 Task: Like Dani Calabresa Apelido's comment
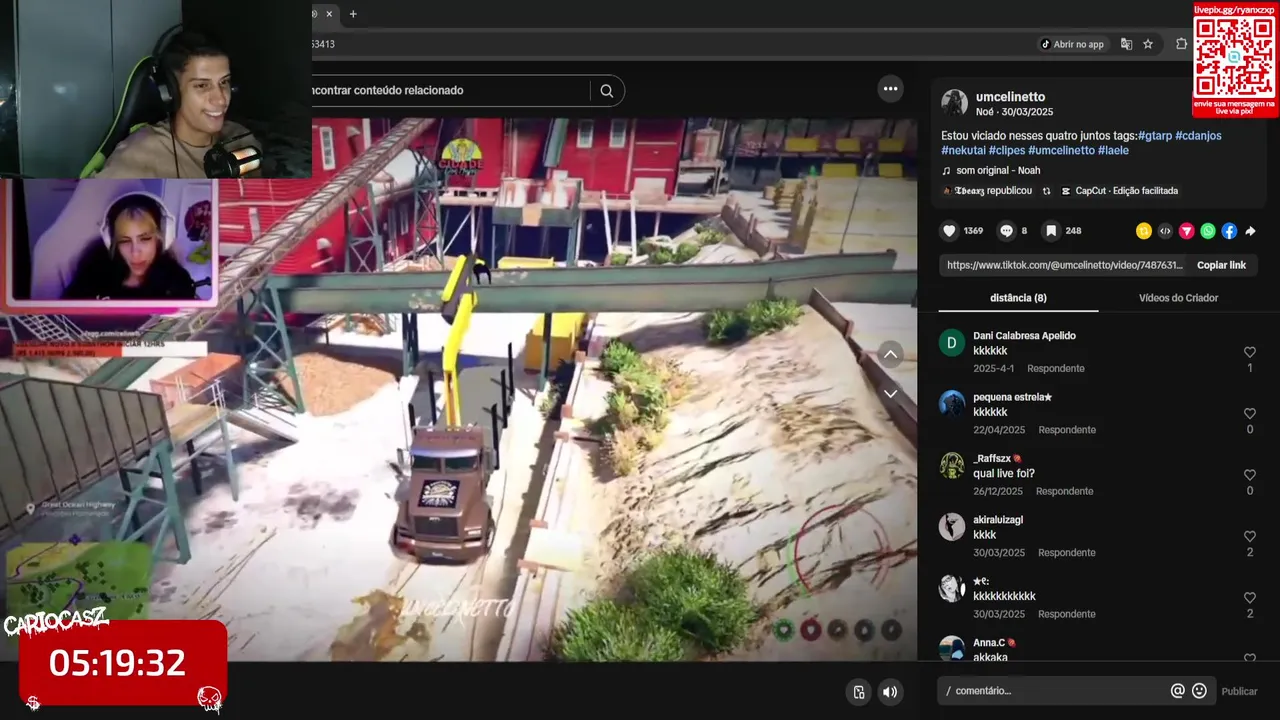click(x=1250, y=352)
